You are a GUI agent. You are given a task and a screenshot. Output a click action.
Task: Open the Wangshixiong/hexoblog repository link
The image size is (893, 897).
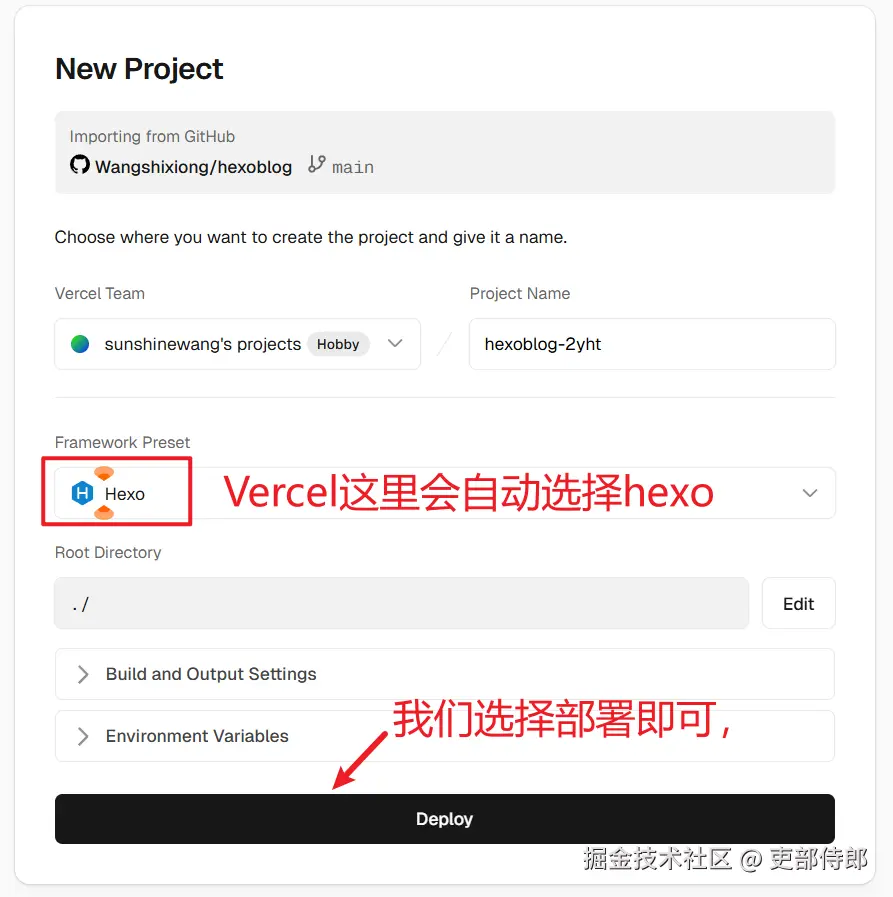(193, 167)
